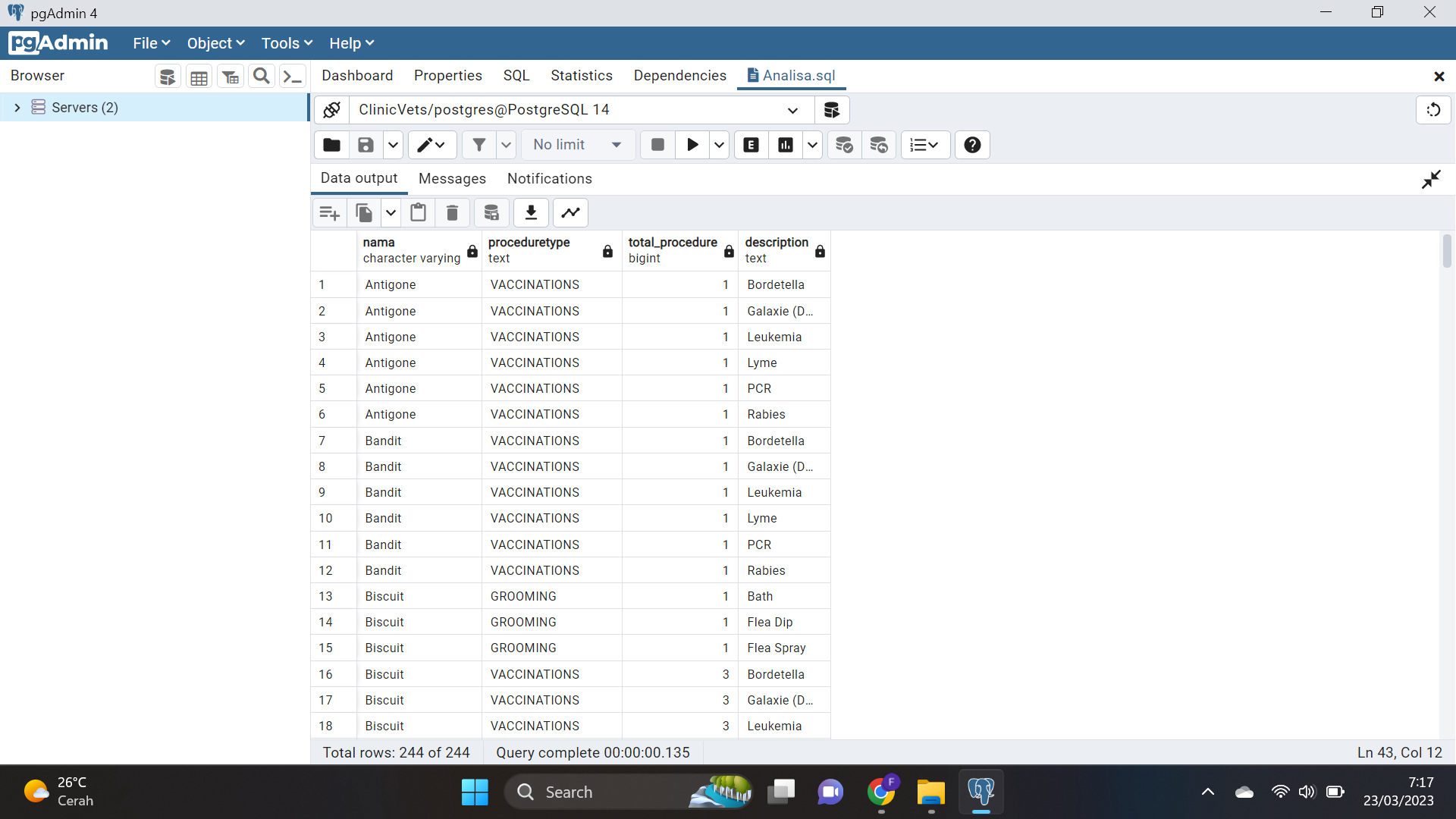Copy selected rows icon
1456x819 pixels.
(x=363, y=212)
